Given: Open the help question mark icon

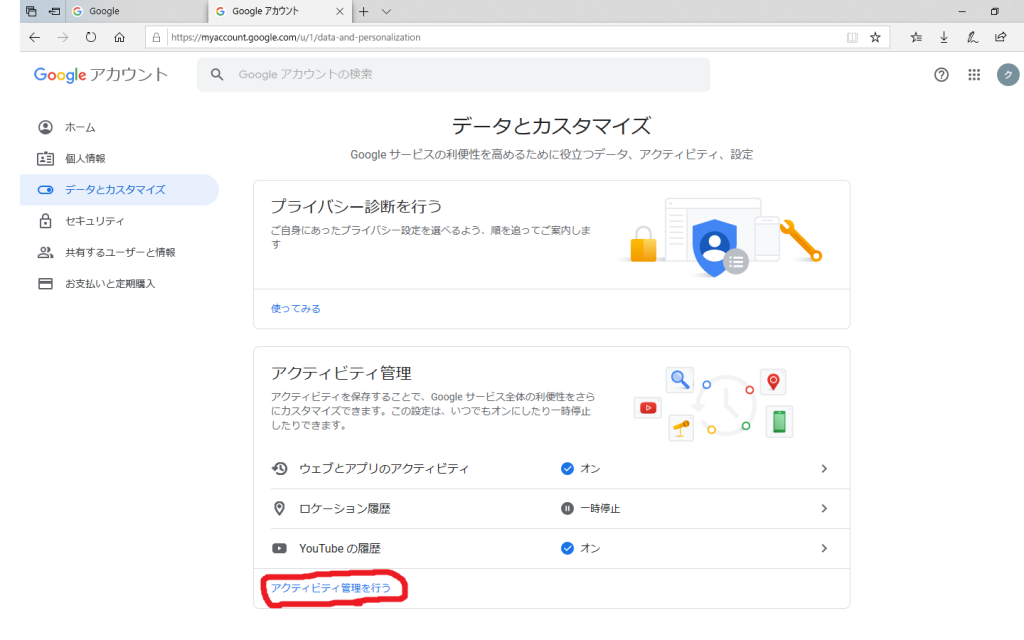Looking at the screenshot, I should click(941, 74).
